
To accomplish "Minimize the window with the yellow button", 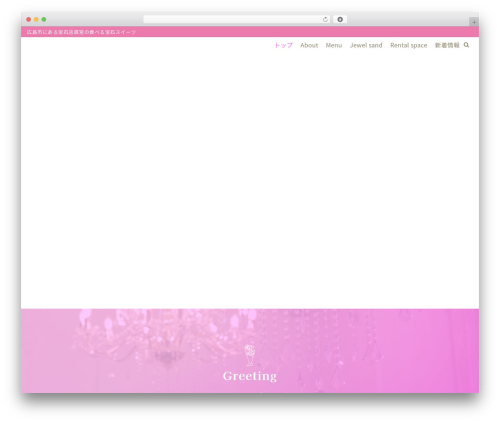I will [36, 20].
